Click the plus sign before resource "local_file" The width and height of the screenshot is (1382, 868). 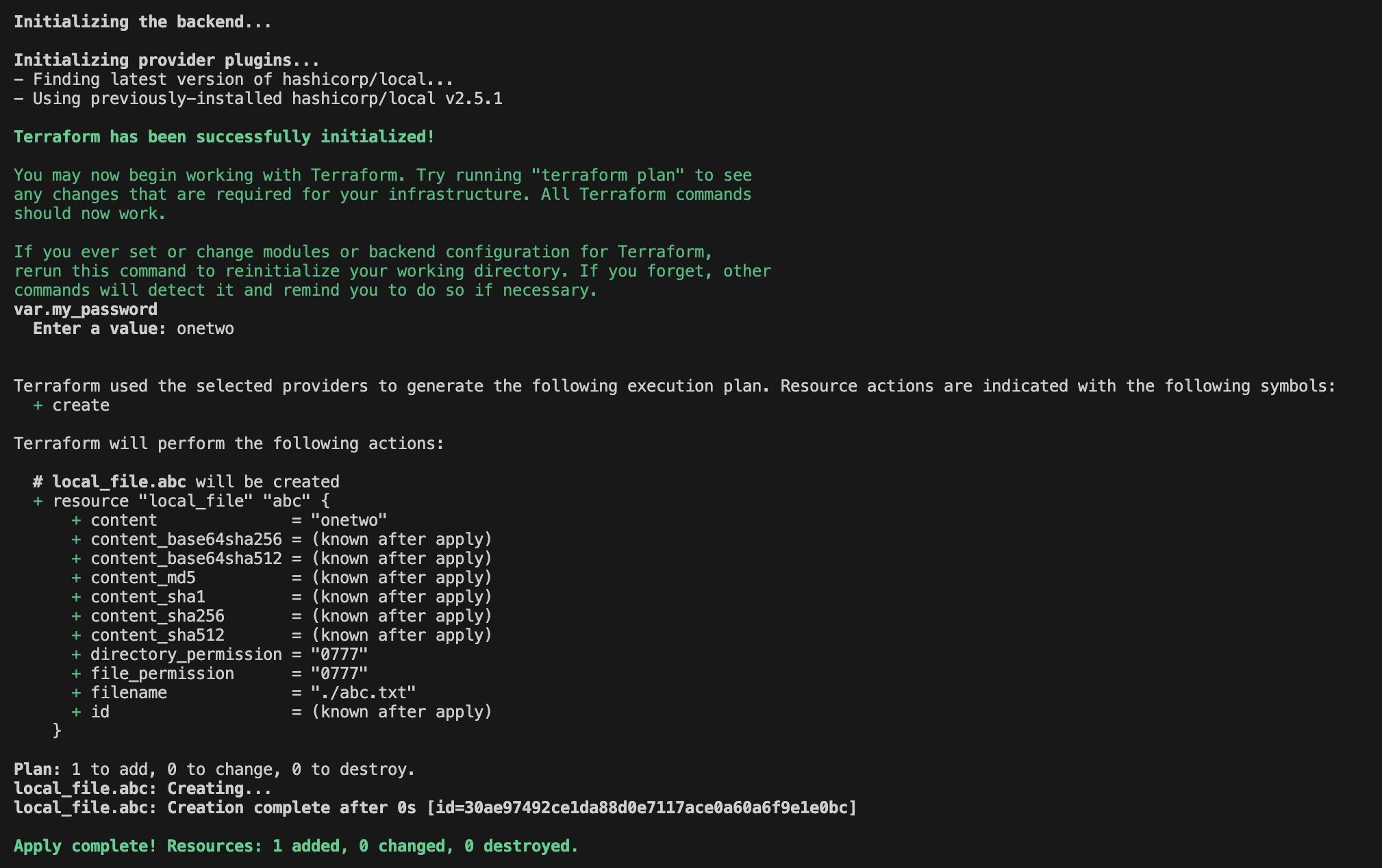click(x=38, y=501)
